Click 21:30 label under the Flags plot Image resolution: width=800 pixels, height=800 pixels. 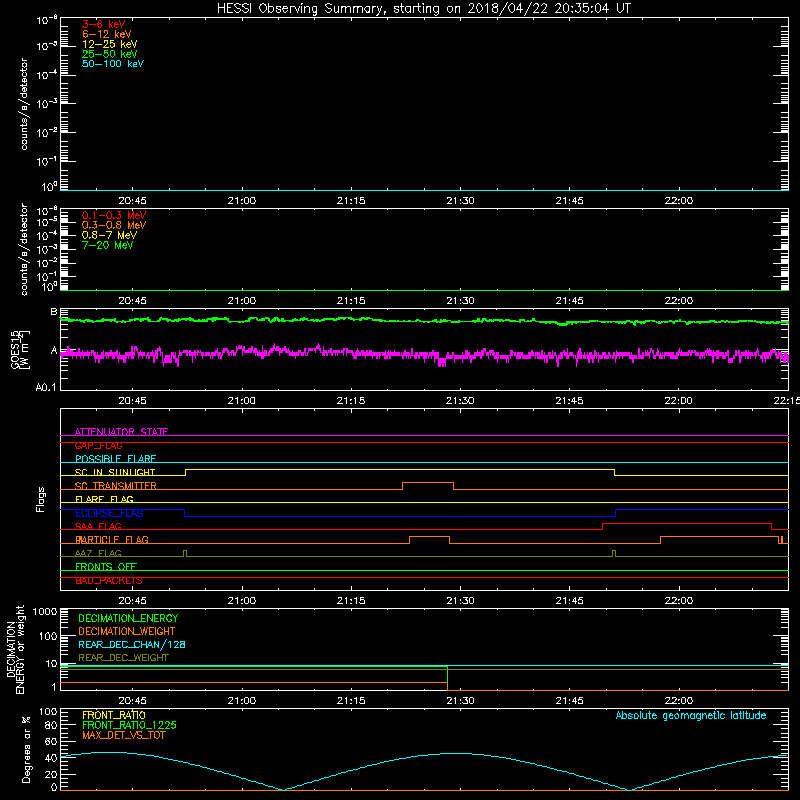tap(460, 601)
